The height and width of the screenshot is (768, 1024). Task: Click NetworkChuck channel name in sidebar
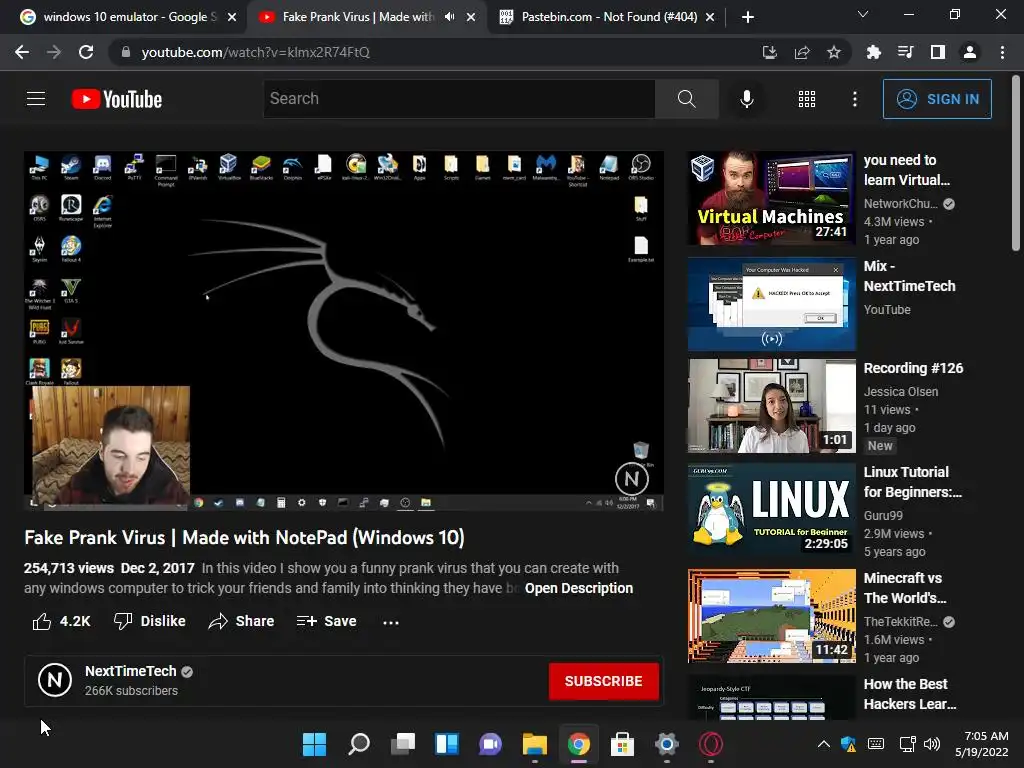pyautogui.click(x=901, y=204)
